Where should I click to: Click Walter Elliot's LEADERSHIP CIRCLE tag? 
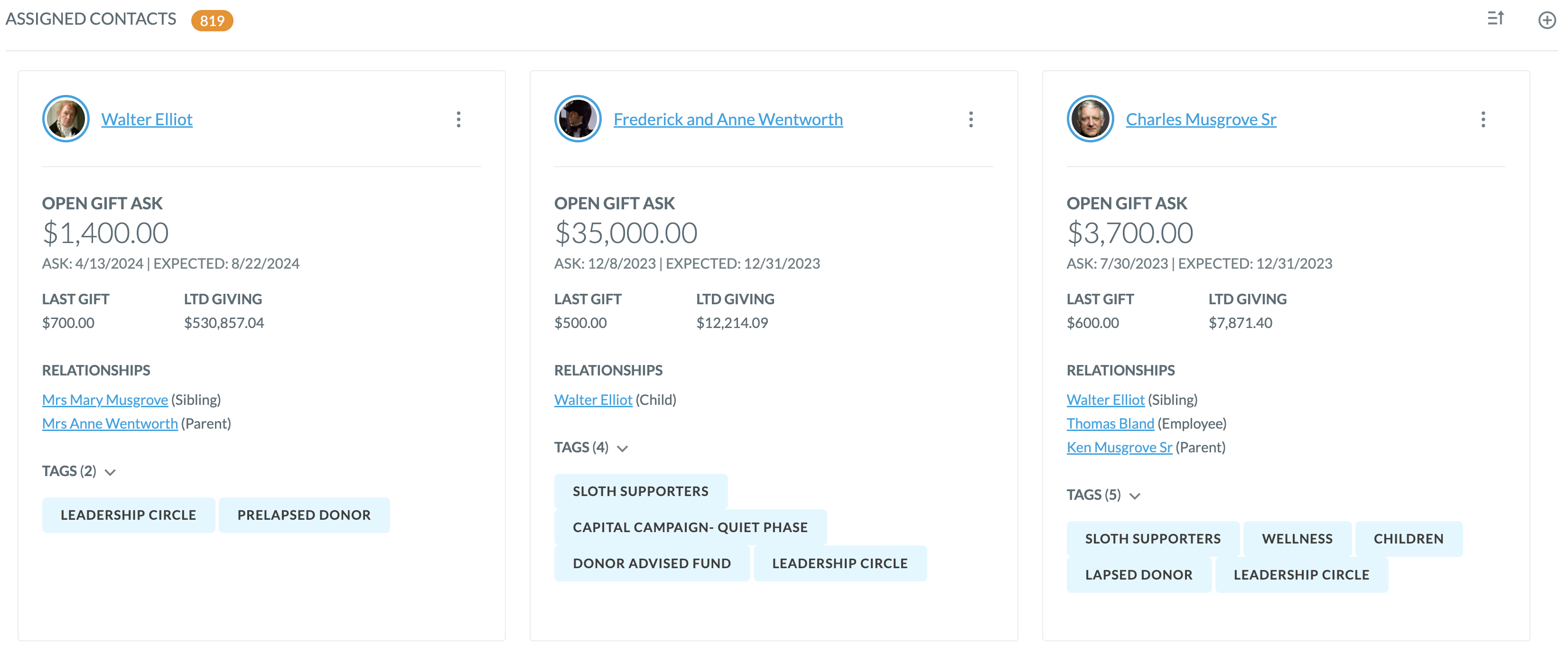pyautogui.click(x=129, y=515)
